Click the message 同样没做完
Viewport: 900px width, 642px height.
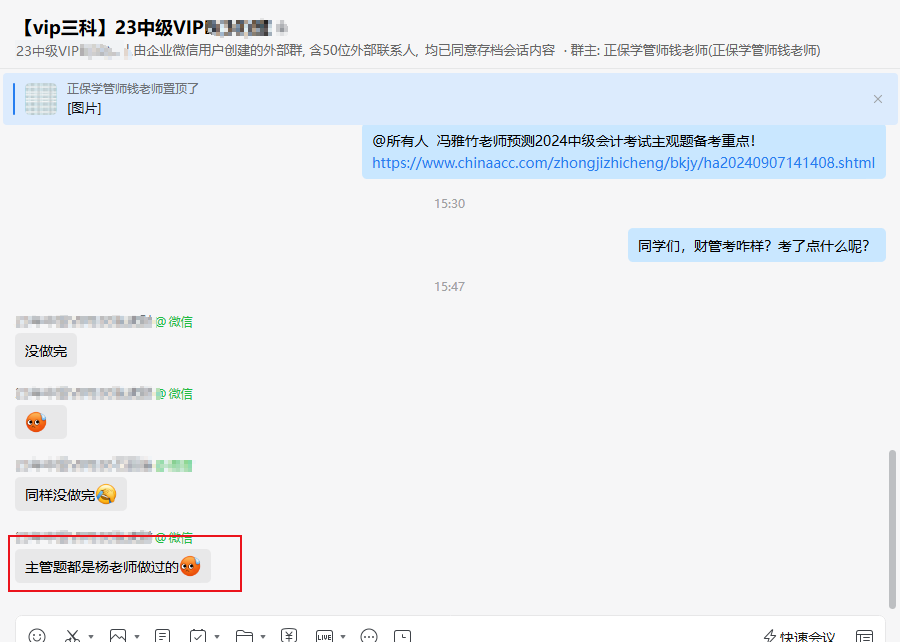pyautogui.click(x=71, y=494)
